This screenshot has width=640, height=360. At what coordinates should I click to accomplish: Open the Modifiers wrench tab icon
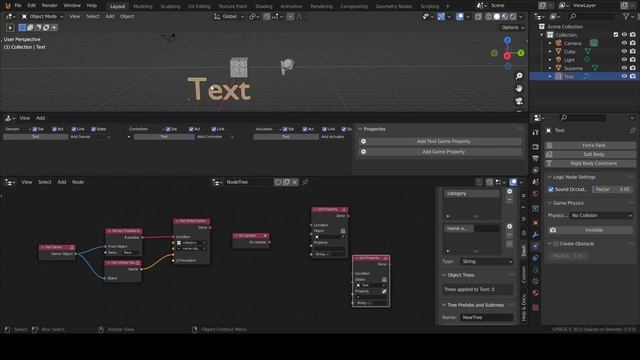536,234
